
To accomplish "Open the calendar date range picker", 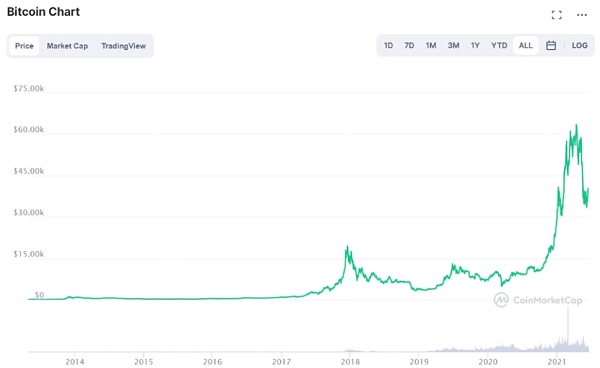I will [551, 46].
